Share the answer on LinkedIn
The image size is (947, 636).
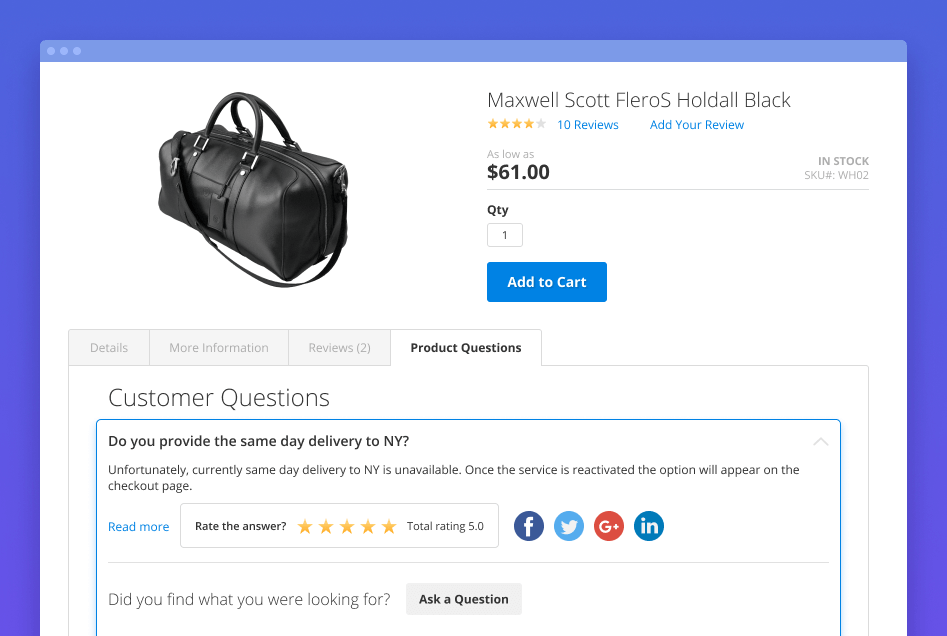click(x=648, y=525)
